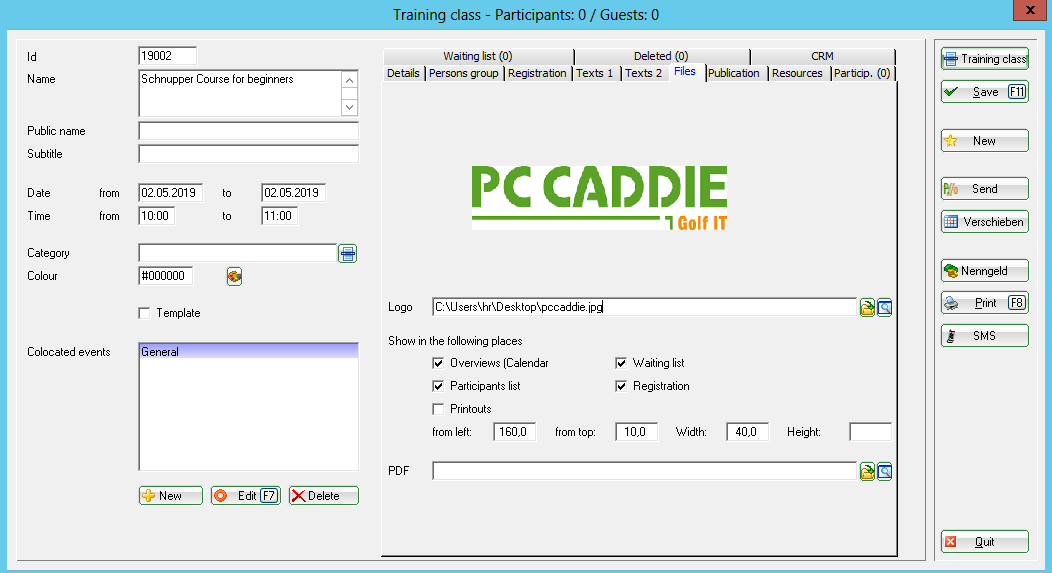Click the Colour hex value field

click(166, 276)
